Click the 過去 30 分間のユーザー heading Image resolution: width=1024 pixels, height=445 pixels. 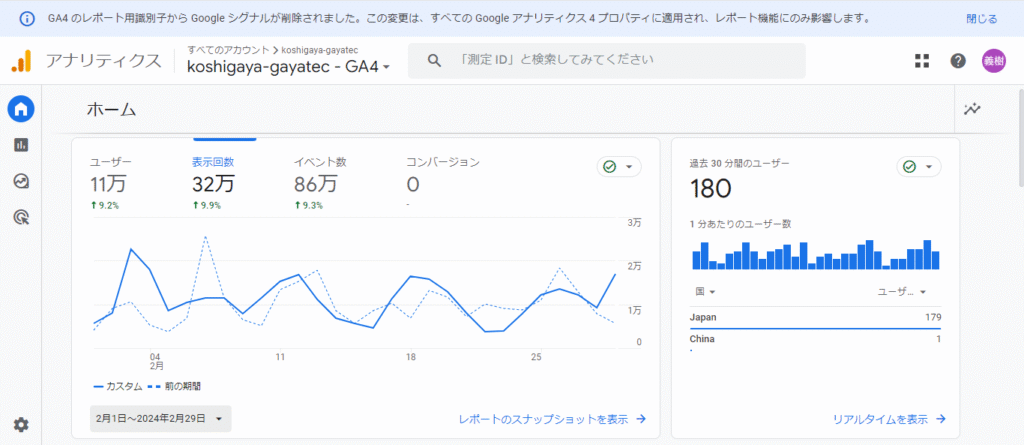pyautogui.click(x=739, y=162)
